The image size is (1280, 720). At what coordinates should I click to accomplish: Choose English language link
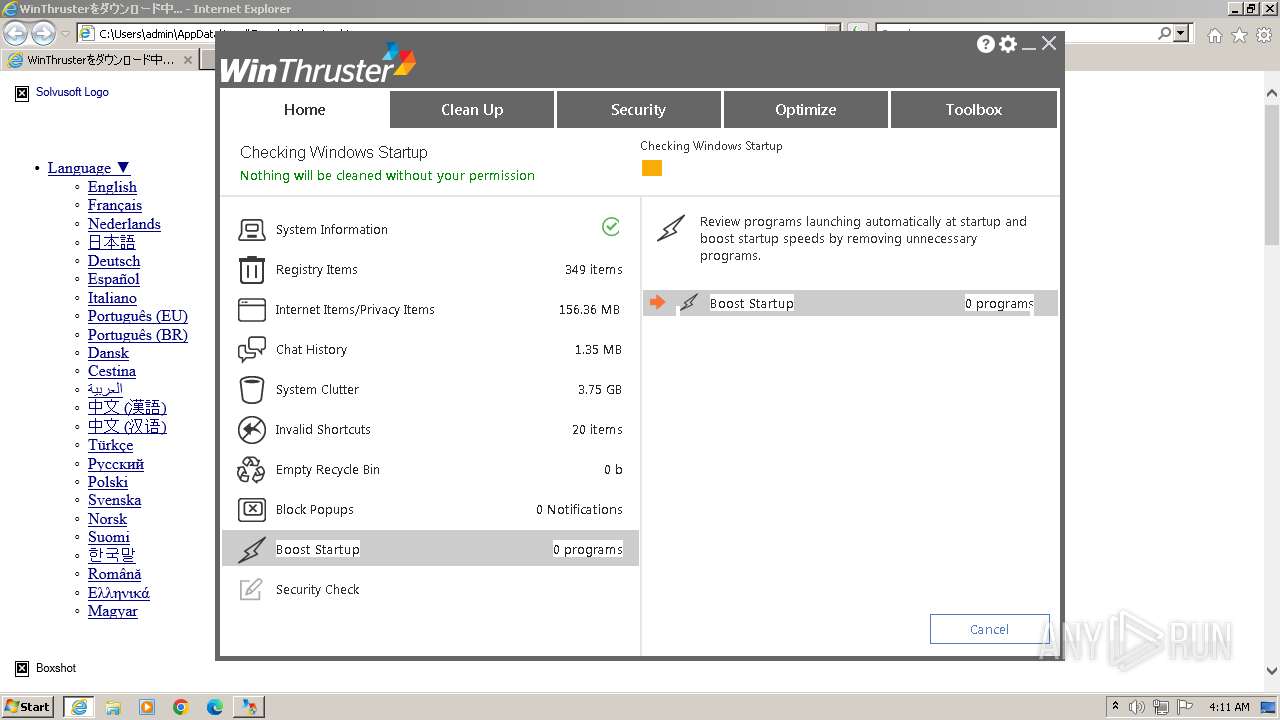click(112, 187)
